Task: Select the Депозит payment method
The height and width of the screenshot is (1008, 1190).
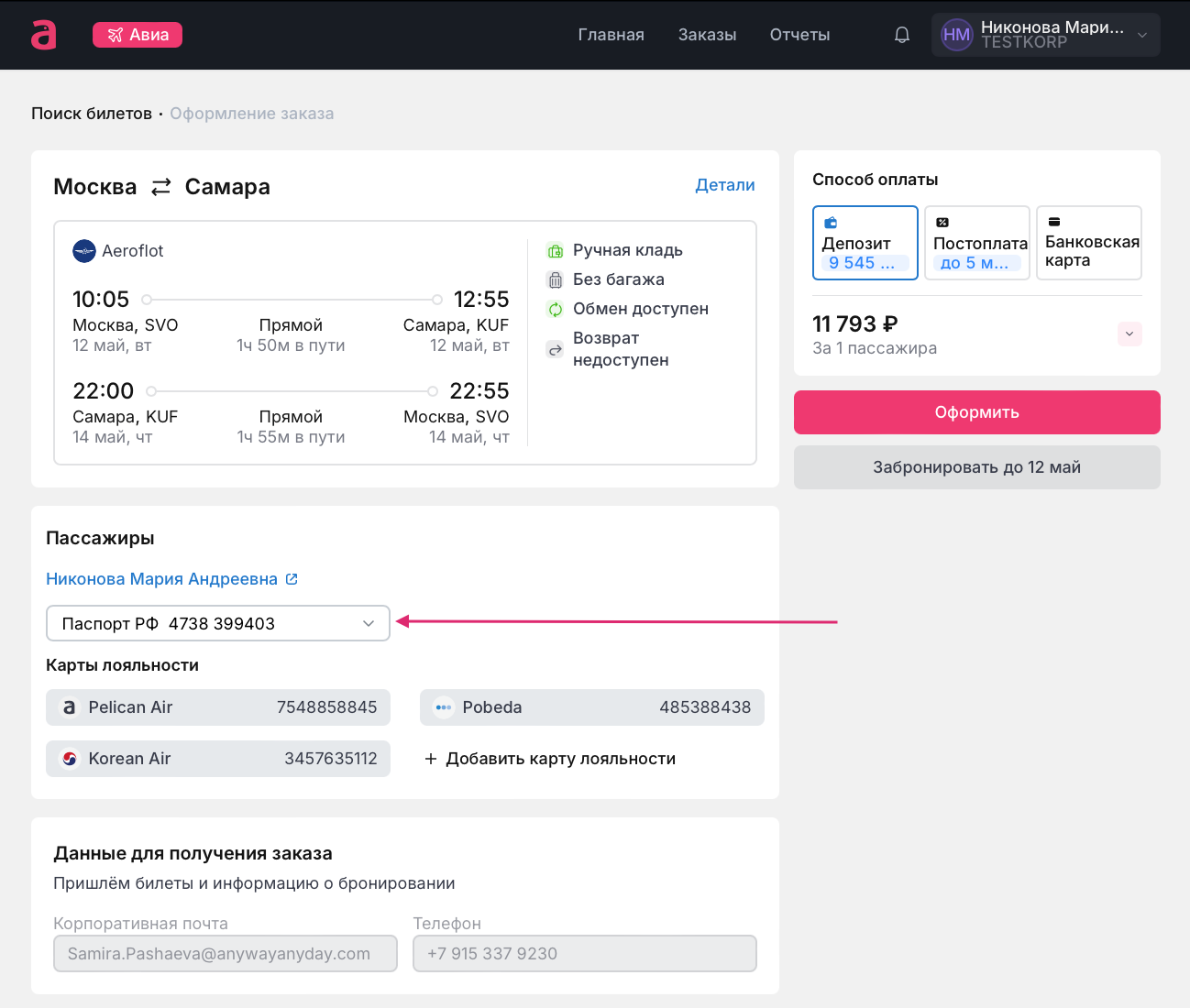Action: [x=865, y=243]
